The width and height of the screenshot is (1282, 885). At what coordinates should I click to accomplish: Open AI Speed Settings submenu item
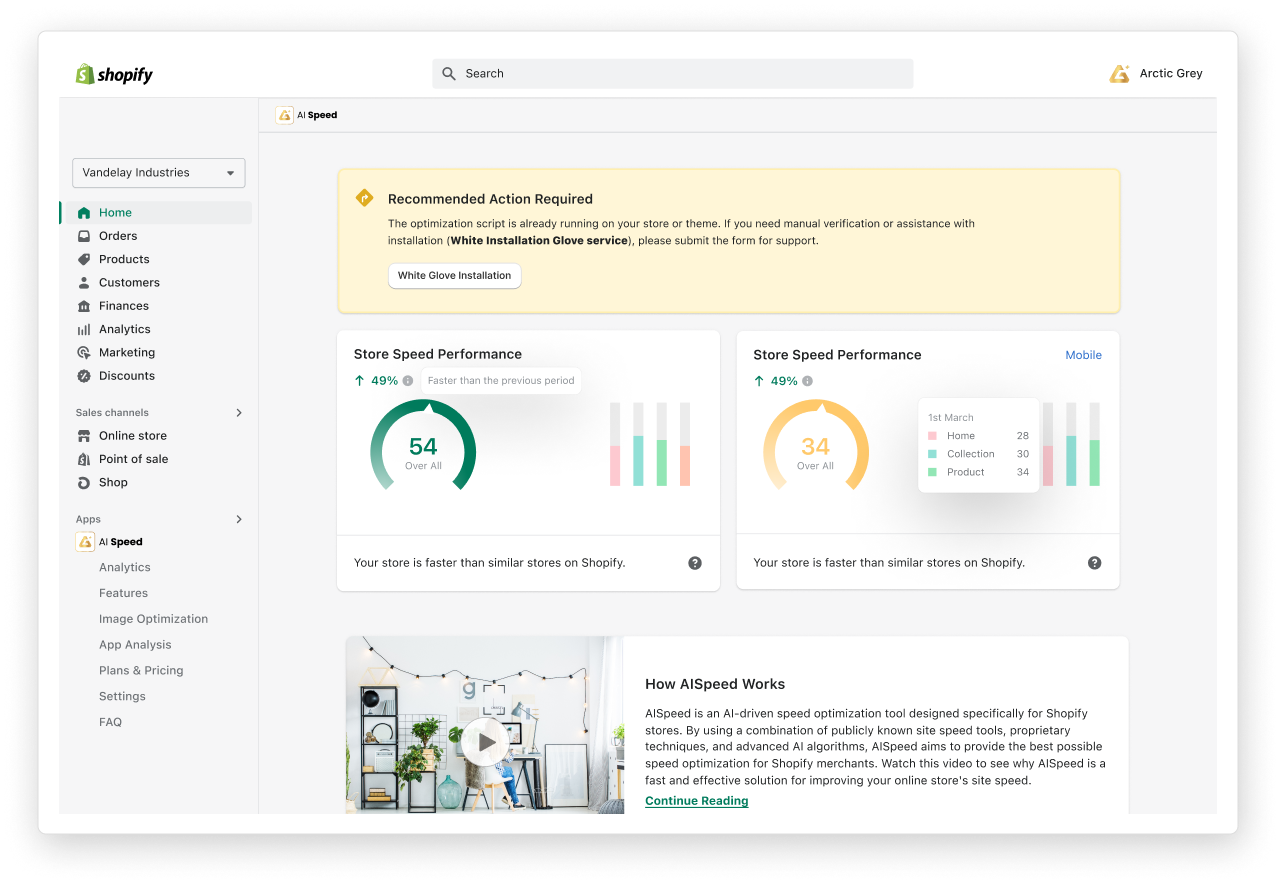tap(122, 697)
